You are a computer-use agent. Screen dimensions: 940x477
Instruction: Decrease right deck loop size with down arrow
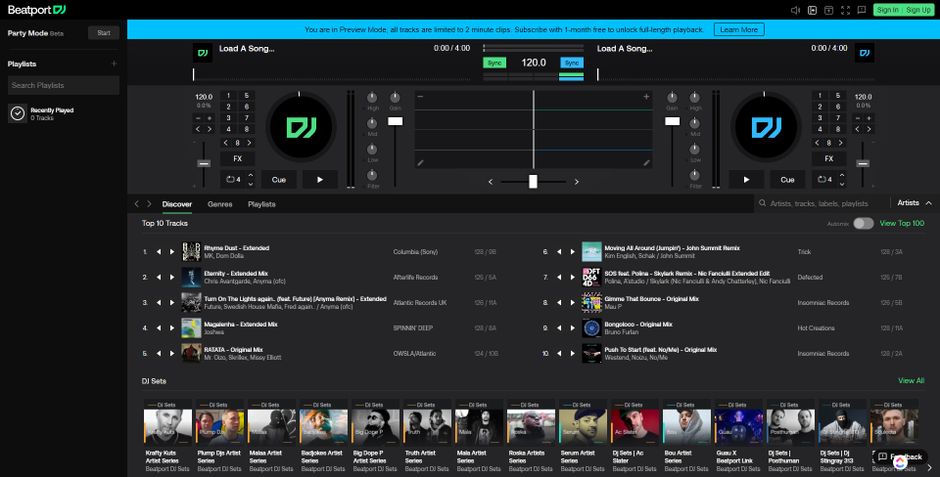(842, 183)
